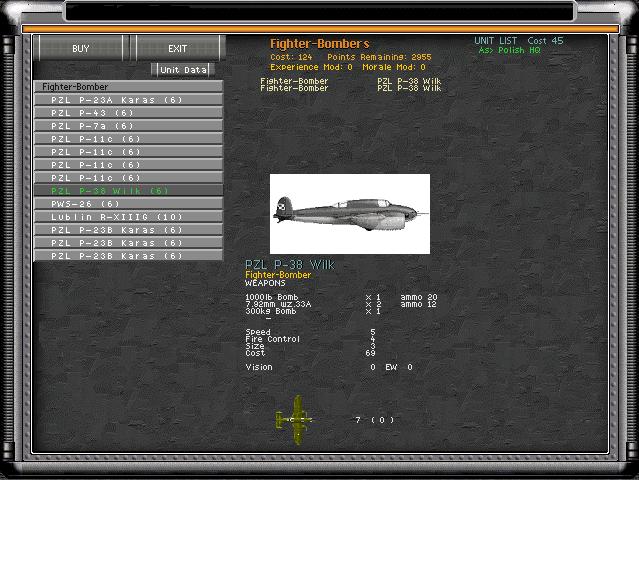This screenshot has height=564, width=639.
Task: Choose PZL P-23A Karas from list
Action: click(128, 100)
